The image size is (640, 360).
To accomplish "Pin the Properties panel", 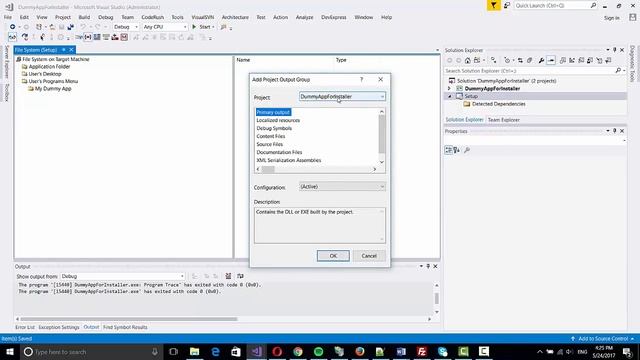I will 615,131.
